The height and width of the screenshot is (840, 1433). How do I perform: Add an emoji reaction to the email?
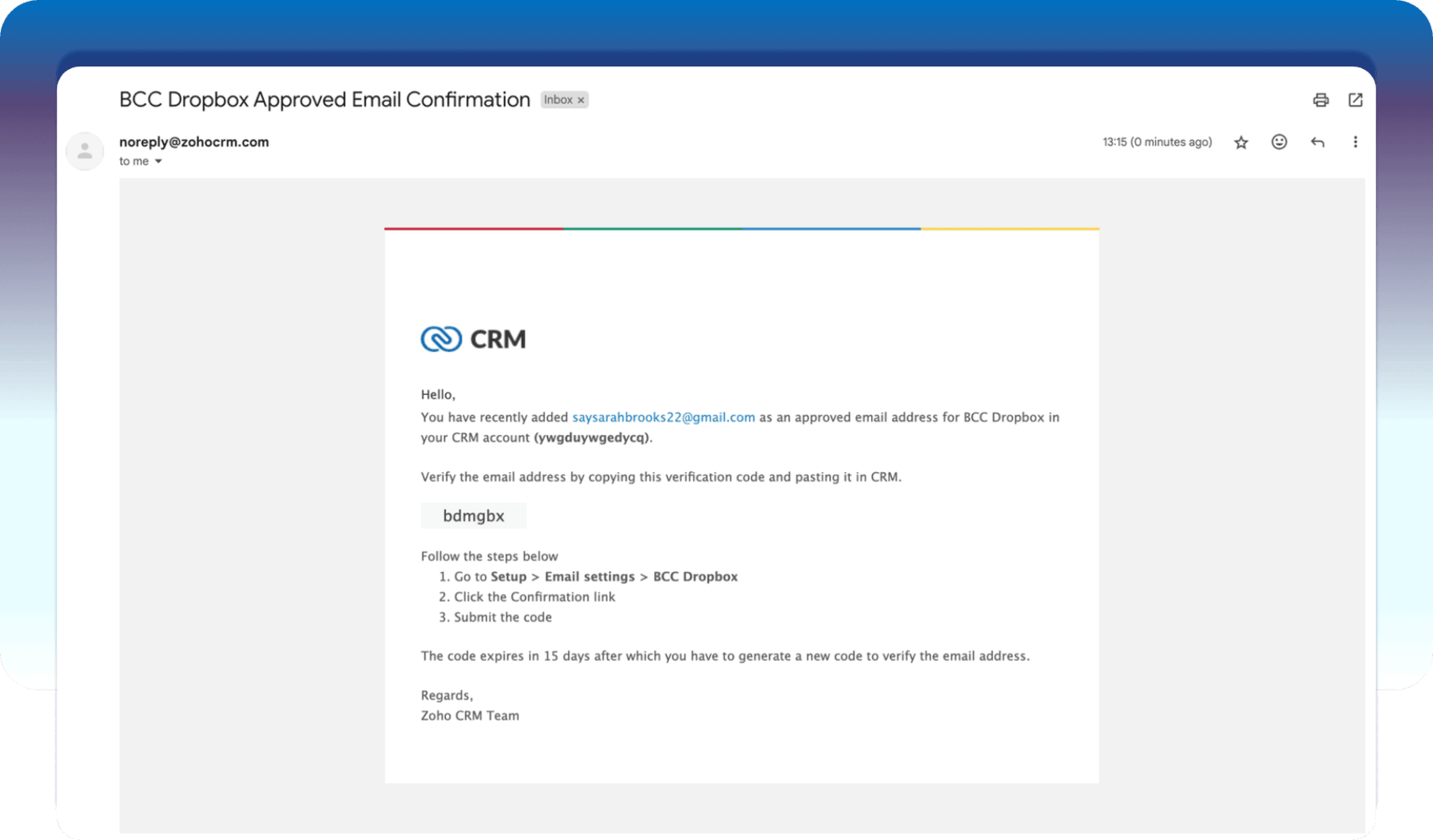click(1278, 142)
